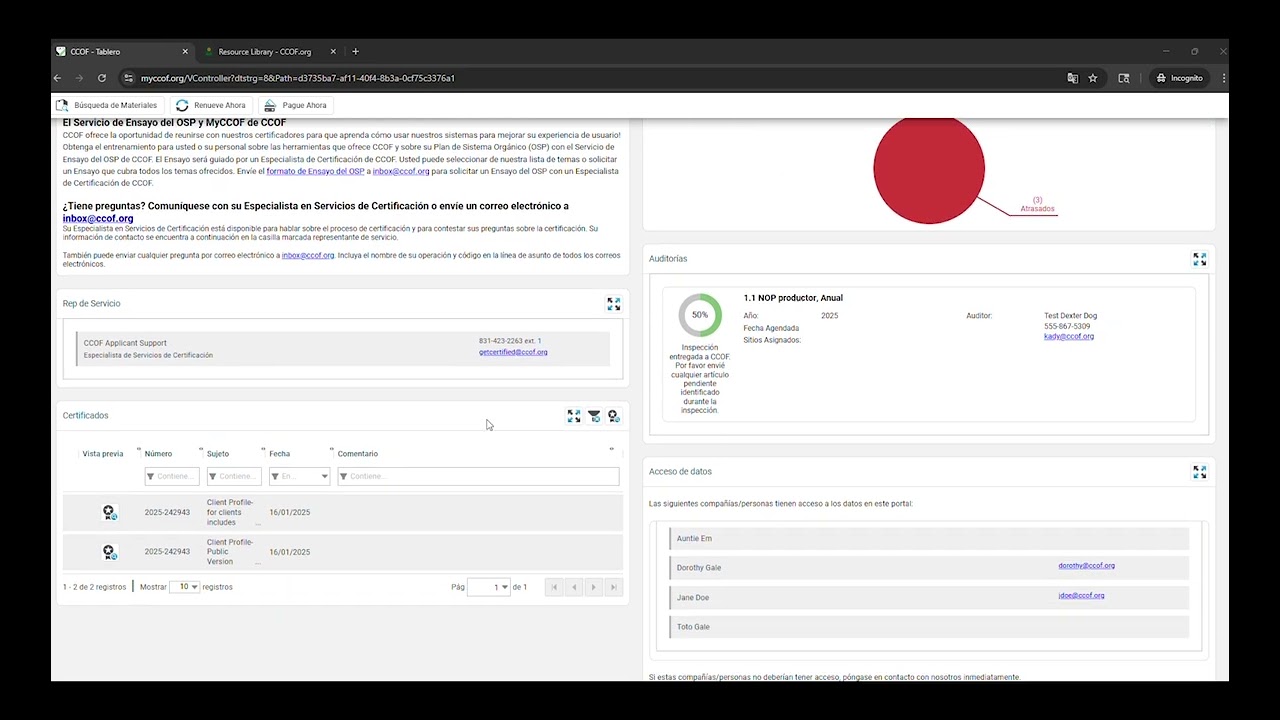This screenshot has width=1280, height=720.
Task: Open the Mostrar records-per-page dropdown
Action: (185, 587)
